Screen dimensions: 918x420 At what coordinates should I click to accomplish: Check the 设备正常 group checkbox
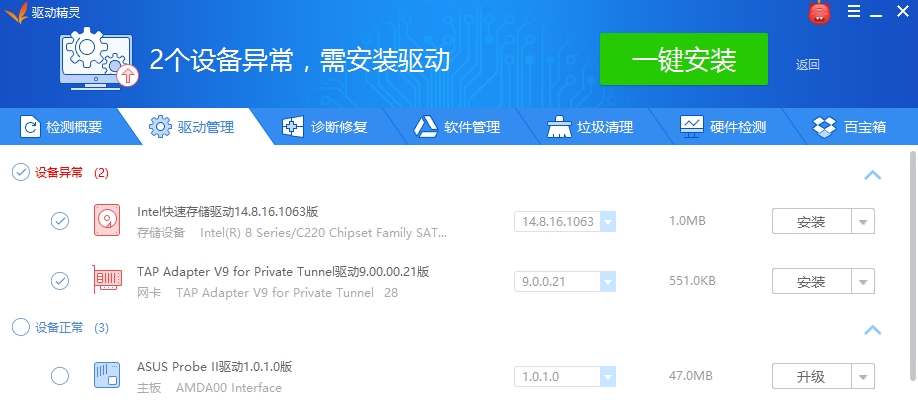pos(21,327)
